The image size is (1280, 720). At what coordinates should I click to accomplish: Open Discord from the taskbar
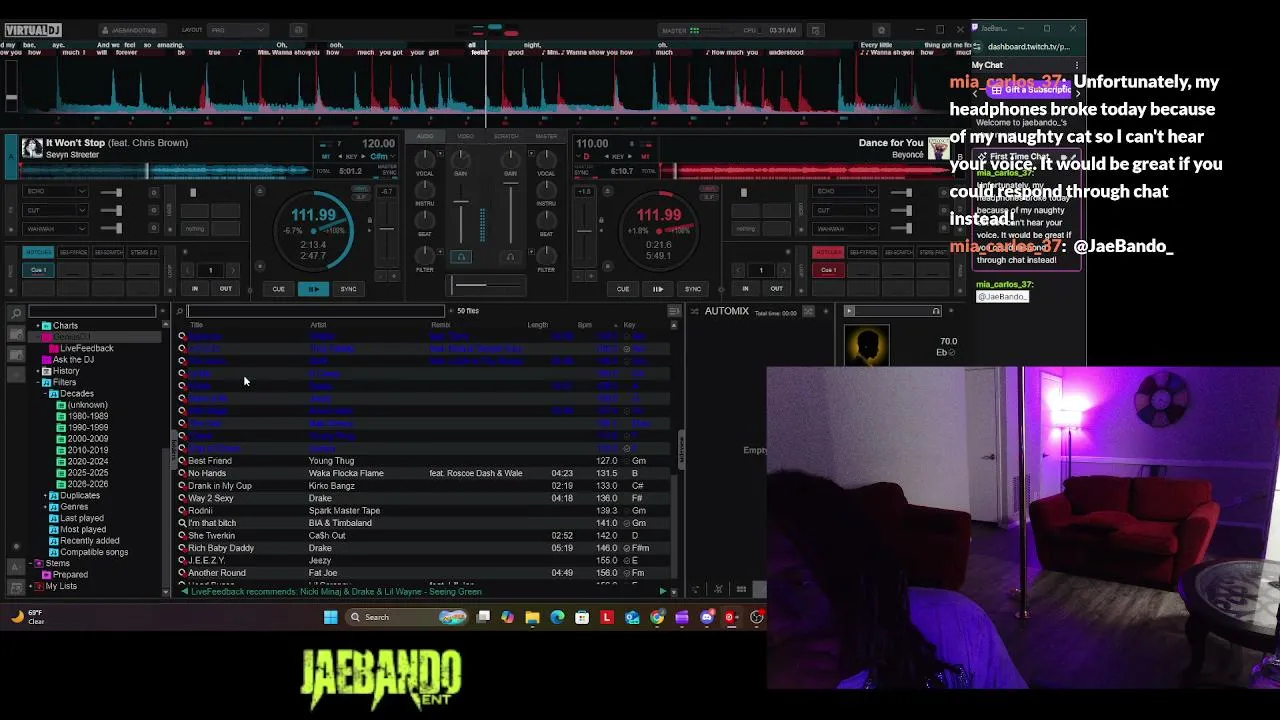(707, 617)
